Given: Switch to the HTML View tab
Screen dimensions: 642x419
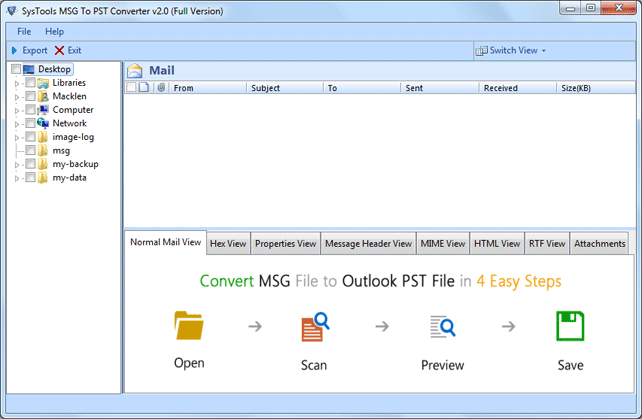Looking at the screenshot, I should [497, 244].
